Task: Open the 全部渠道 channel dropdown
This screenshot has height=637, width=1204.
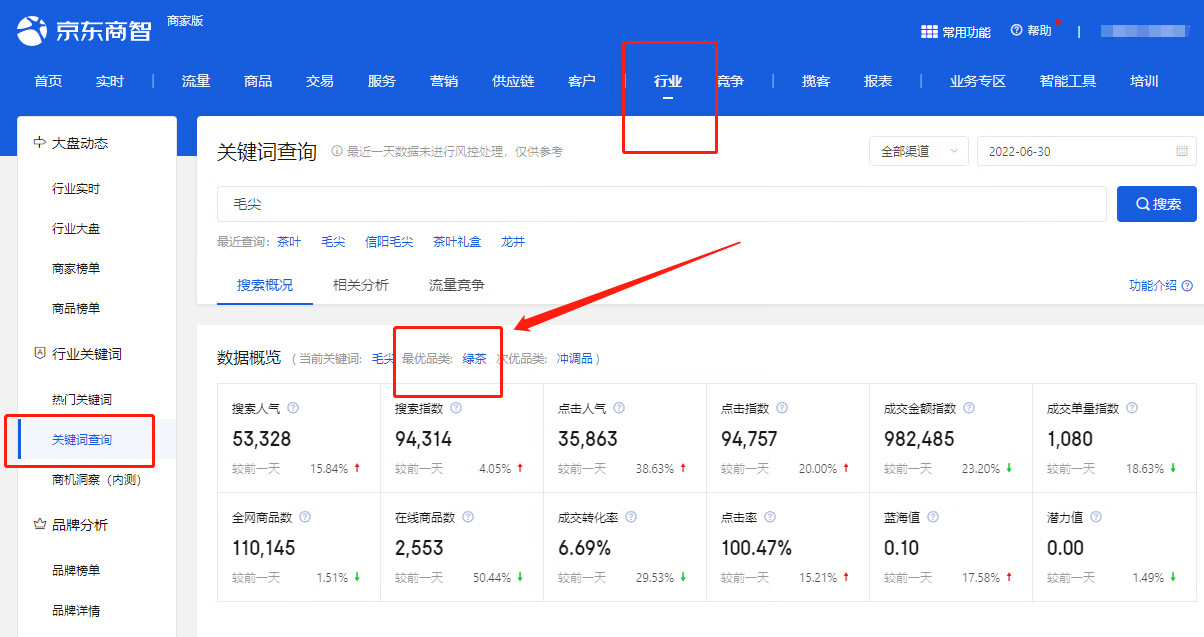Action: 918,151
